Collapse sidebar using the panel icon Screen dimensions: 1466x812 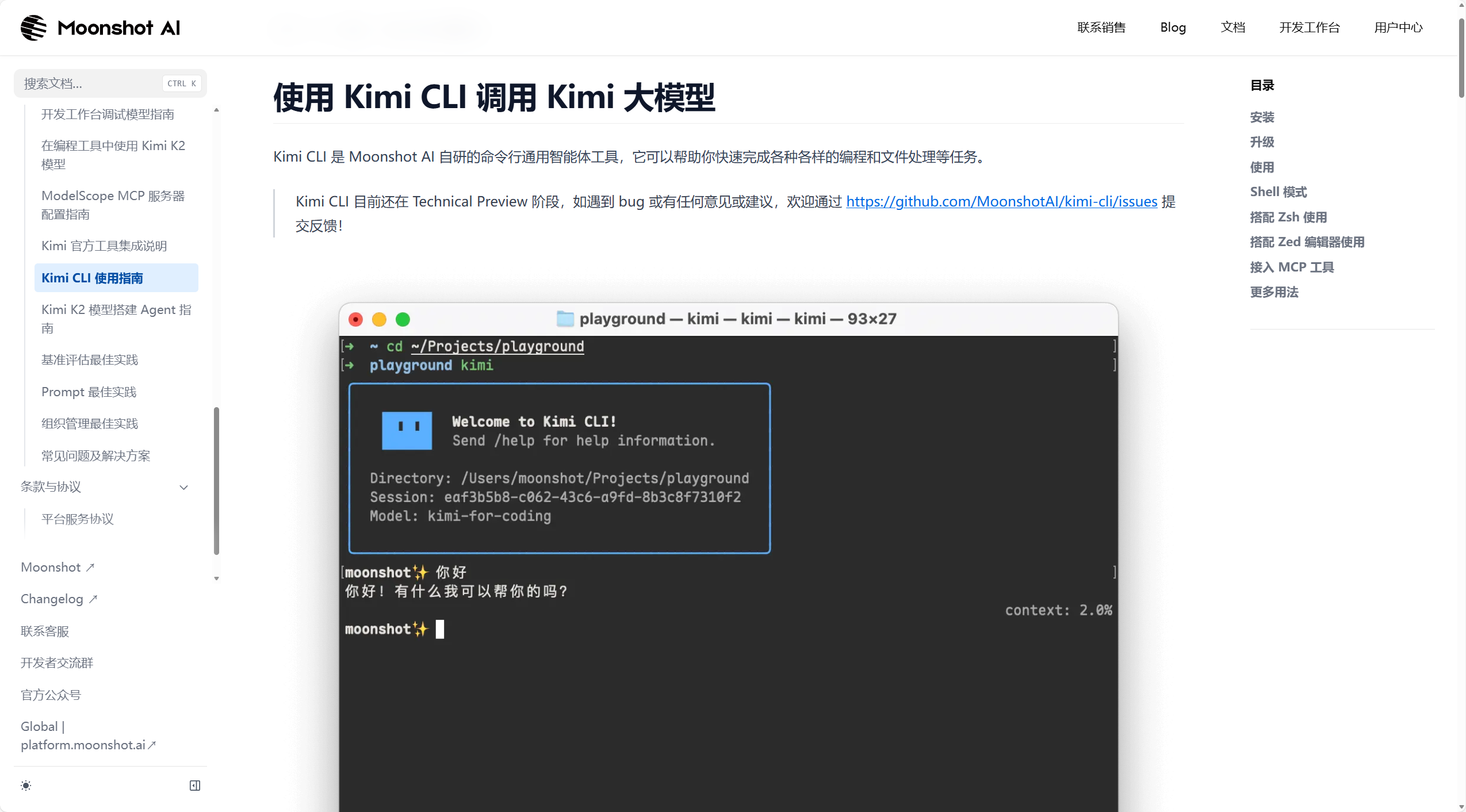pyautogui.click(x=195, y=786)
